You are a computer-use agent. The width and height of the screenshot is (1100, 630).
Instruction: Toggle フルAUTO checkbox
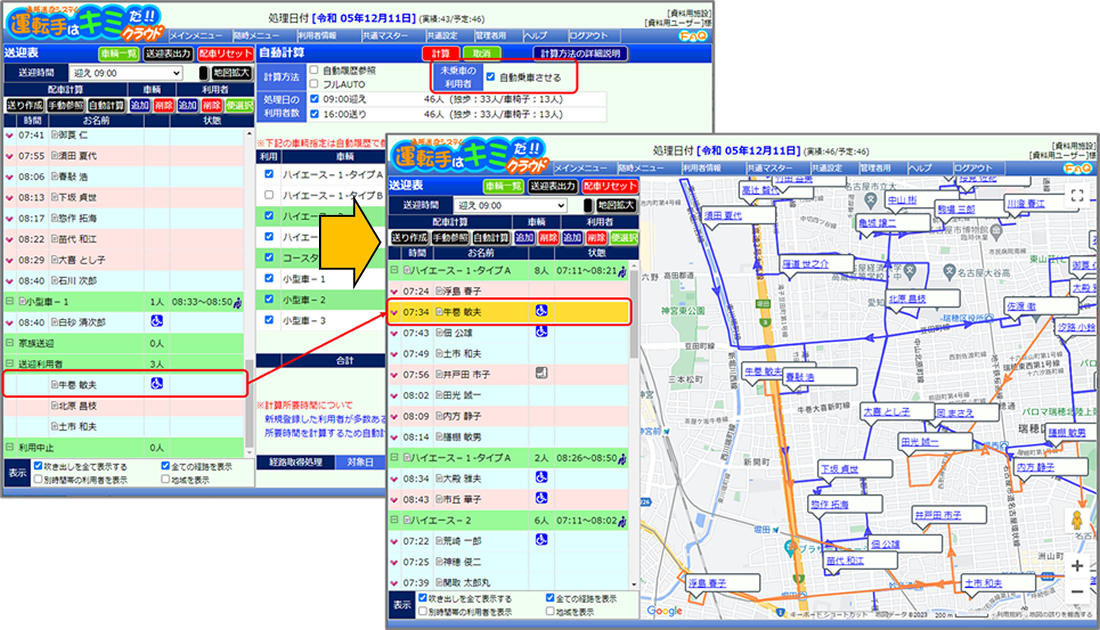tap(314, 84)
